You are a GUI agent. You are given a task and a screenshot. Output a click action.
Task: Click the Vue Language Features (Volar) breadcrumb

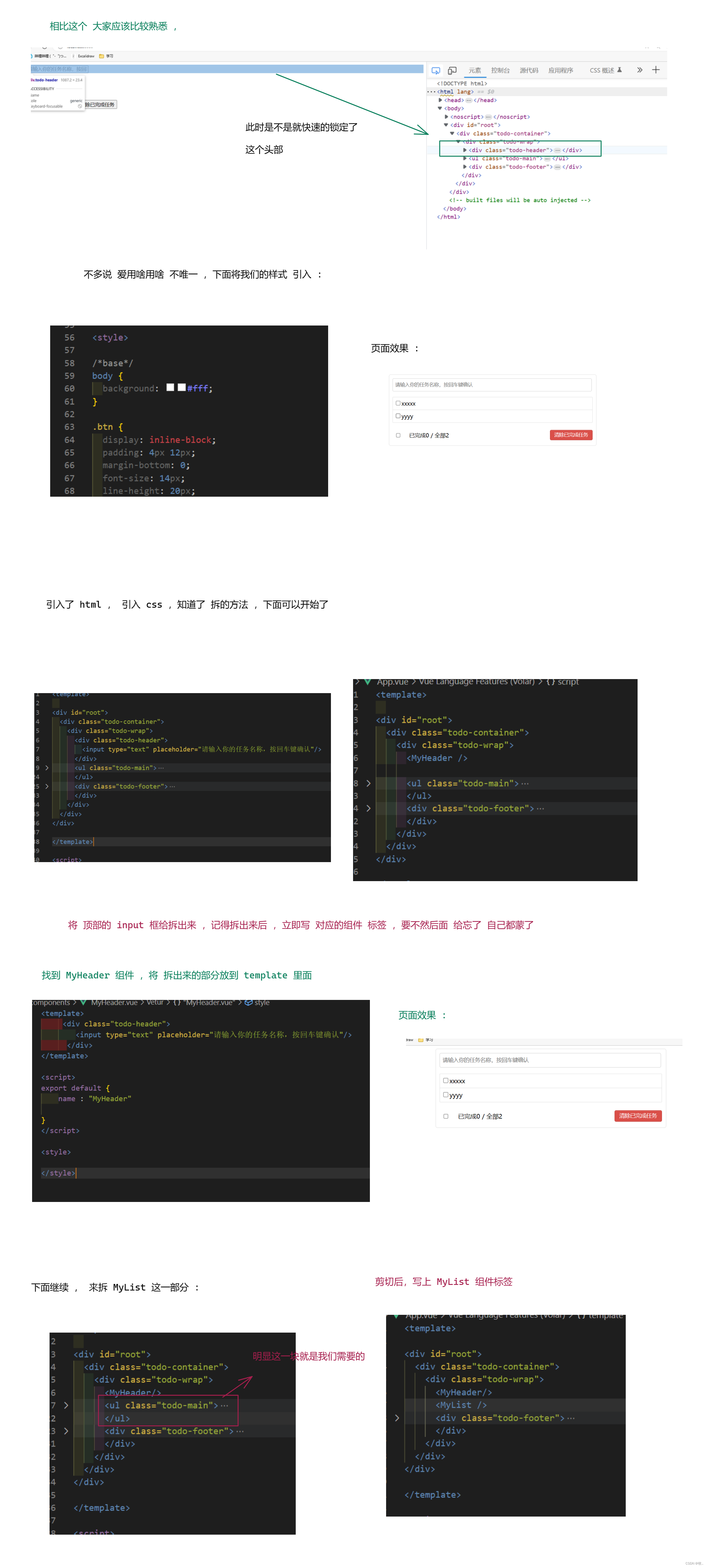[x=477, y=682]
